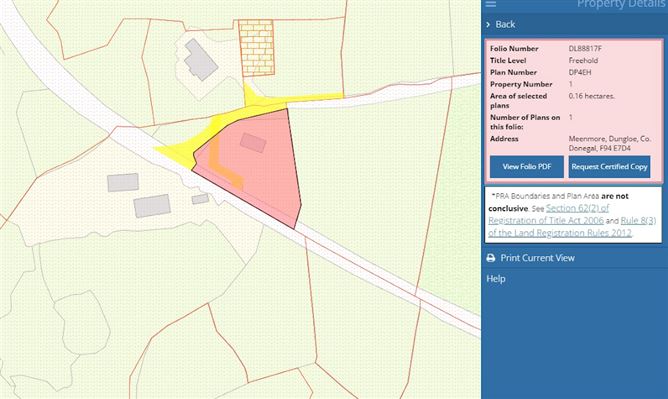668x399 pixels.
Task: Open the View Folio PDF button
Action: pos(527,166)
